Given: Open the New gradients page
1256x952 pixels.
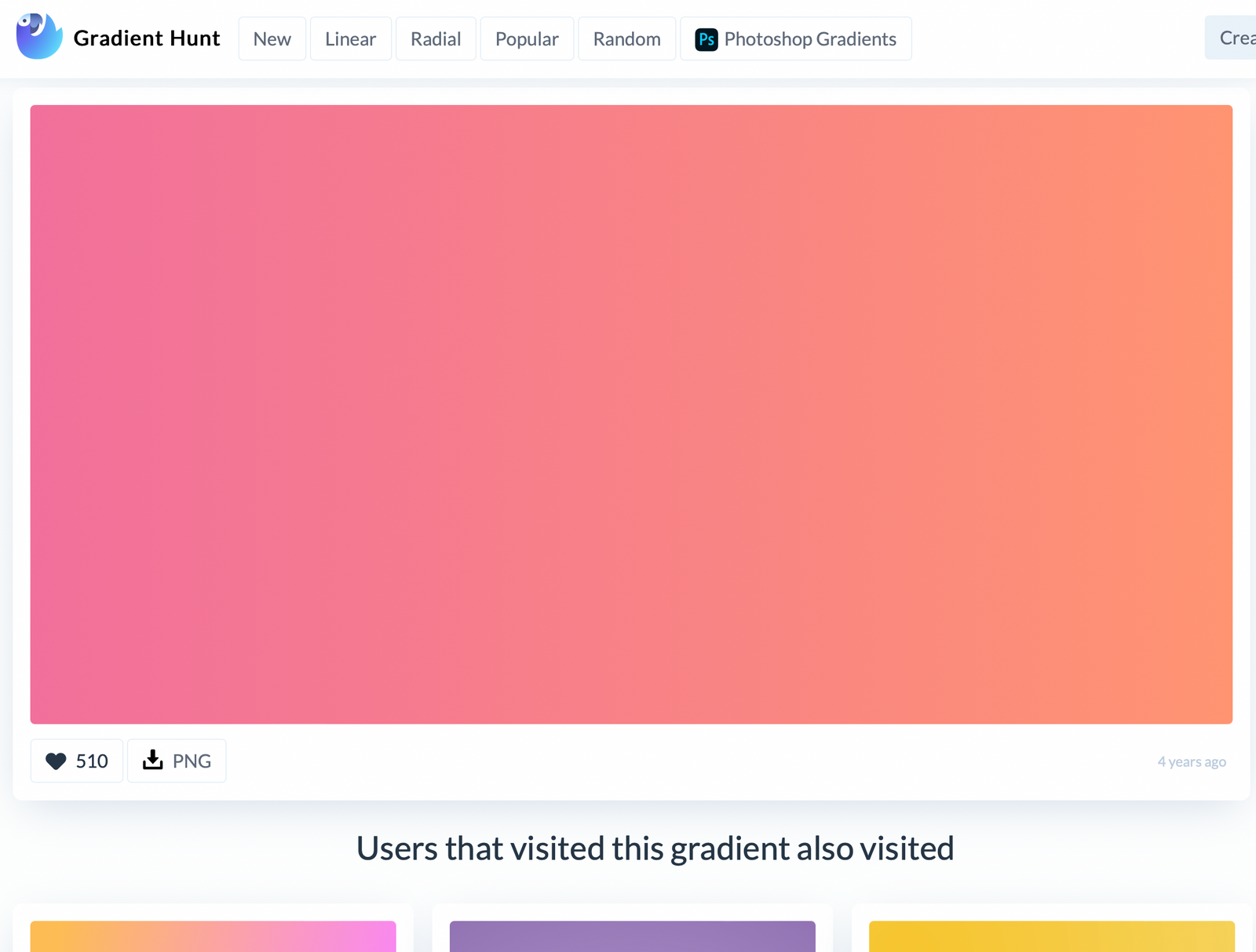Looking at the screenshot, I should 272,38.
